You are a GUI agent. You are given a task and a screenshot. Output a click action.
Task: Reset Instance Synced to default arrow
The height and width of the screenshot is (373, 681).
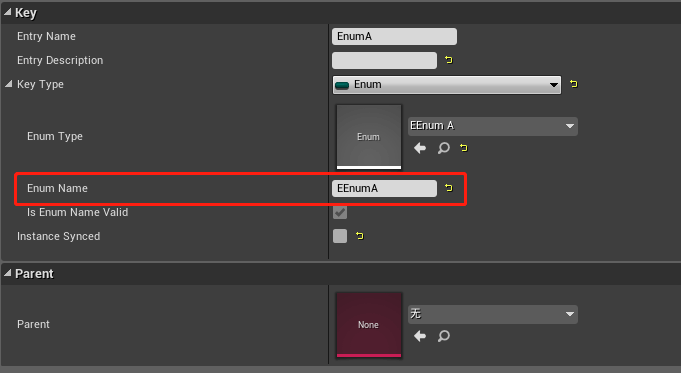(x=360, y=236)
